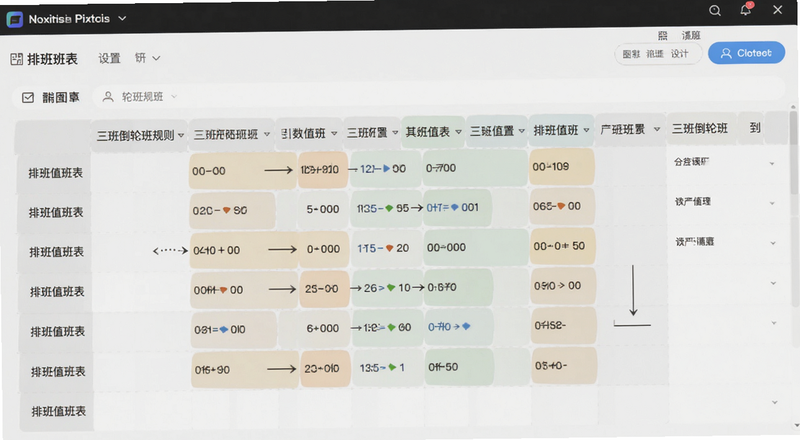The height and width of the screenshot is (440, 800).
Task: Select the 00-109 shift cell
Action: pos(562,167)
